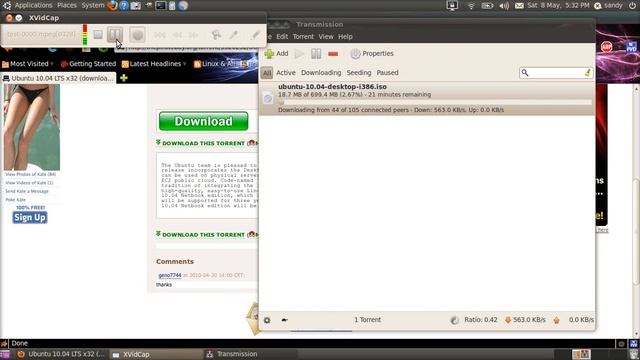The width and height of the screenshot is (640, 360).
Task: Start torrent with the play arrow in Transmission
Action: tap(299, 53)
